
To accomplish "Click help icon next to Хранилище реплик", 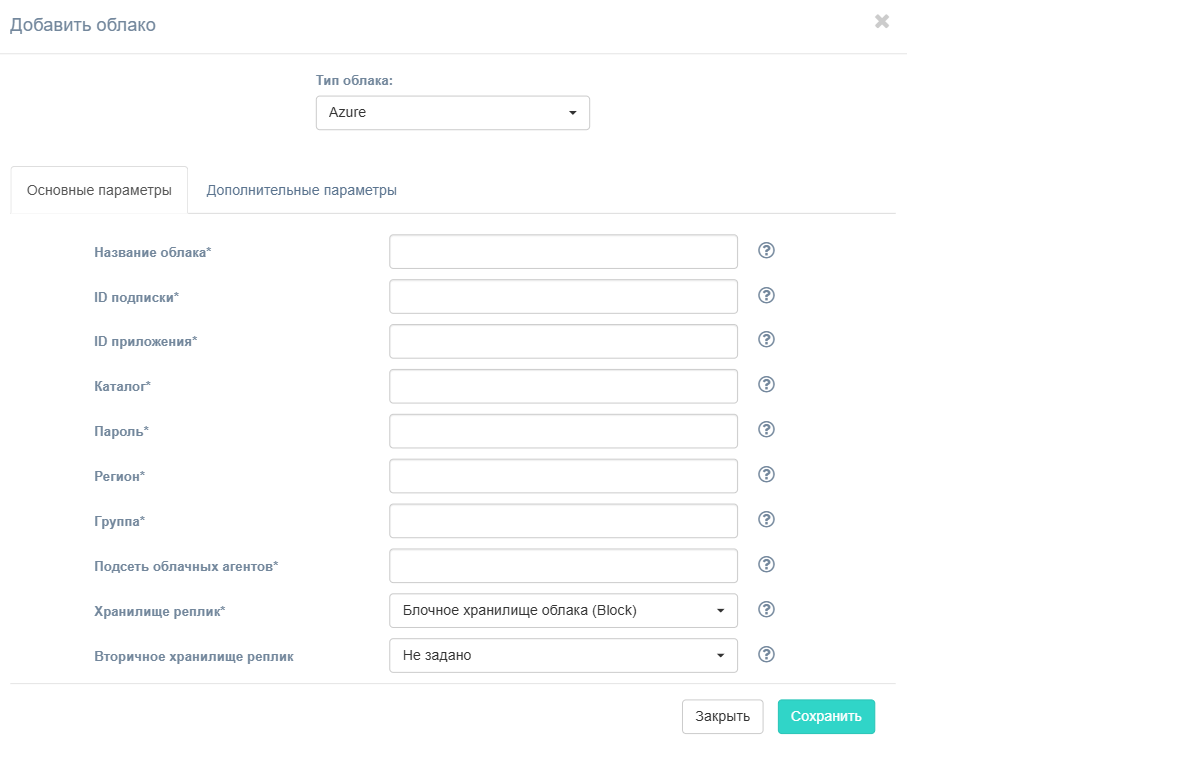I will point(767,610).
